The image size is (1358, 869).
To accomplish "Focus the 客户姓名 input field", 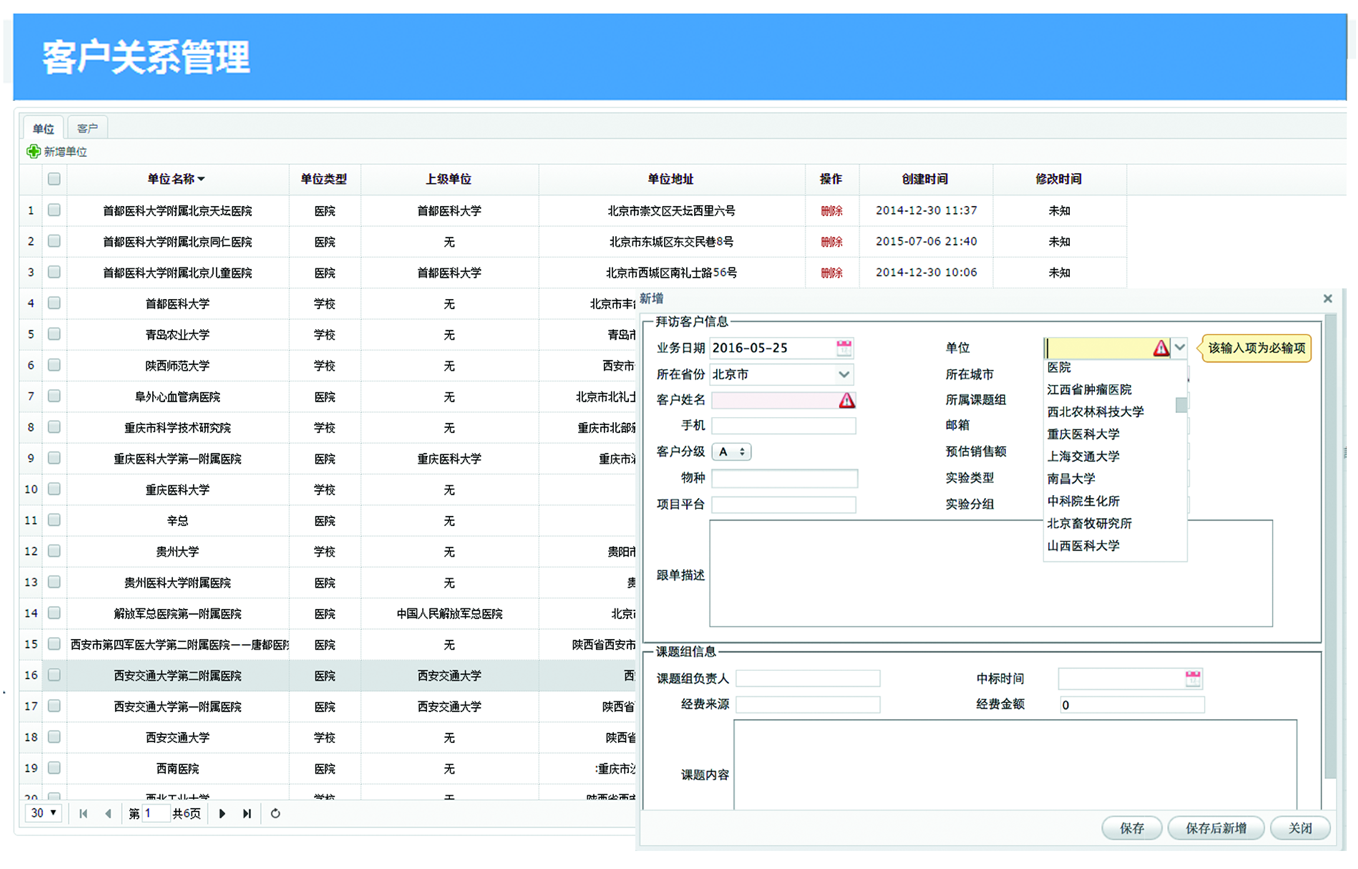I will [773, 400].
